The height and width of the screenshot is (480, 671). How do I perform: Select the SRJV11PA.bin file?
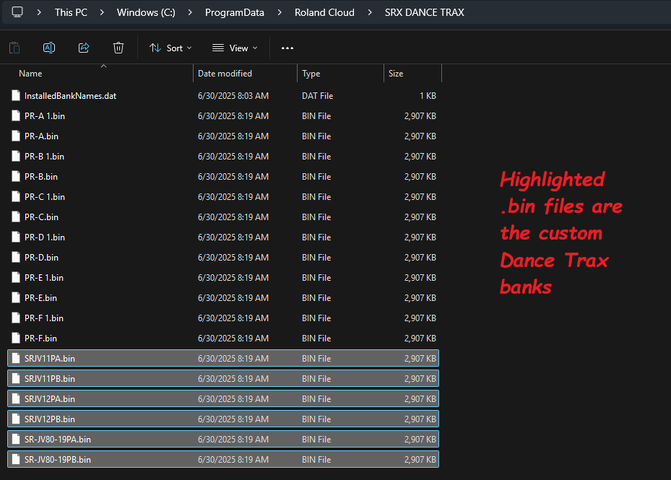(223, 359)
